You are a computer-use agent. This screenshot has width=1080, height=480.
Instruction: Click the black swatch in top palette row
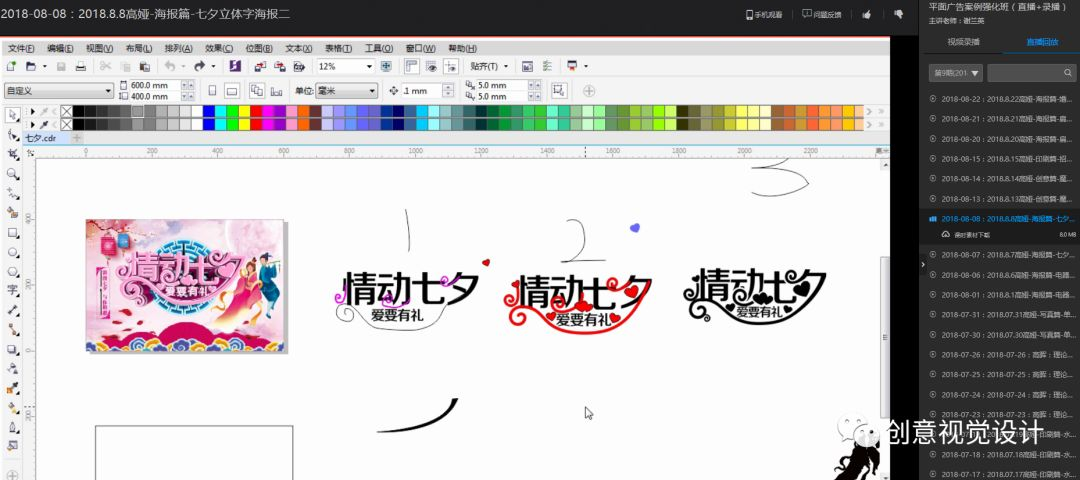click(x=79, y=111)
